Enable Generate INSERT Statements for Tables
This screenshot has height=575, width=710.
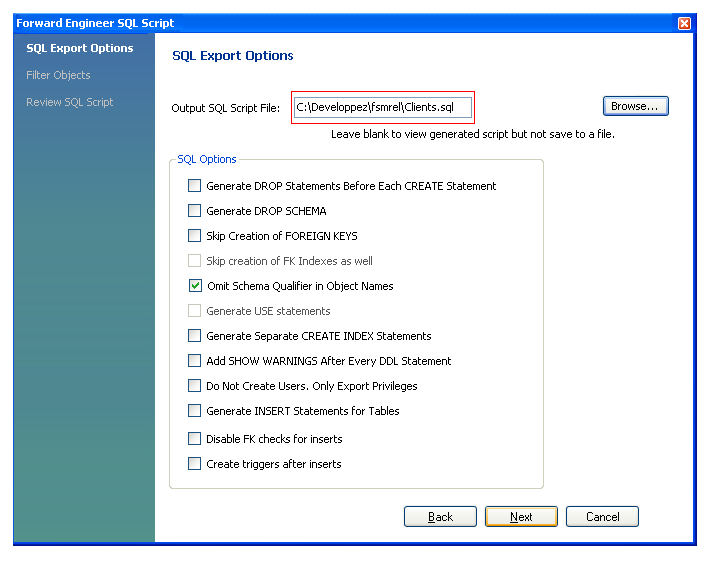(195, 411)
